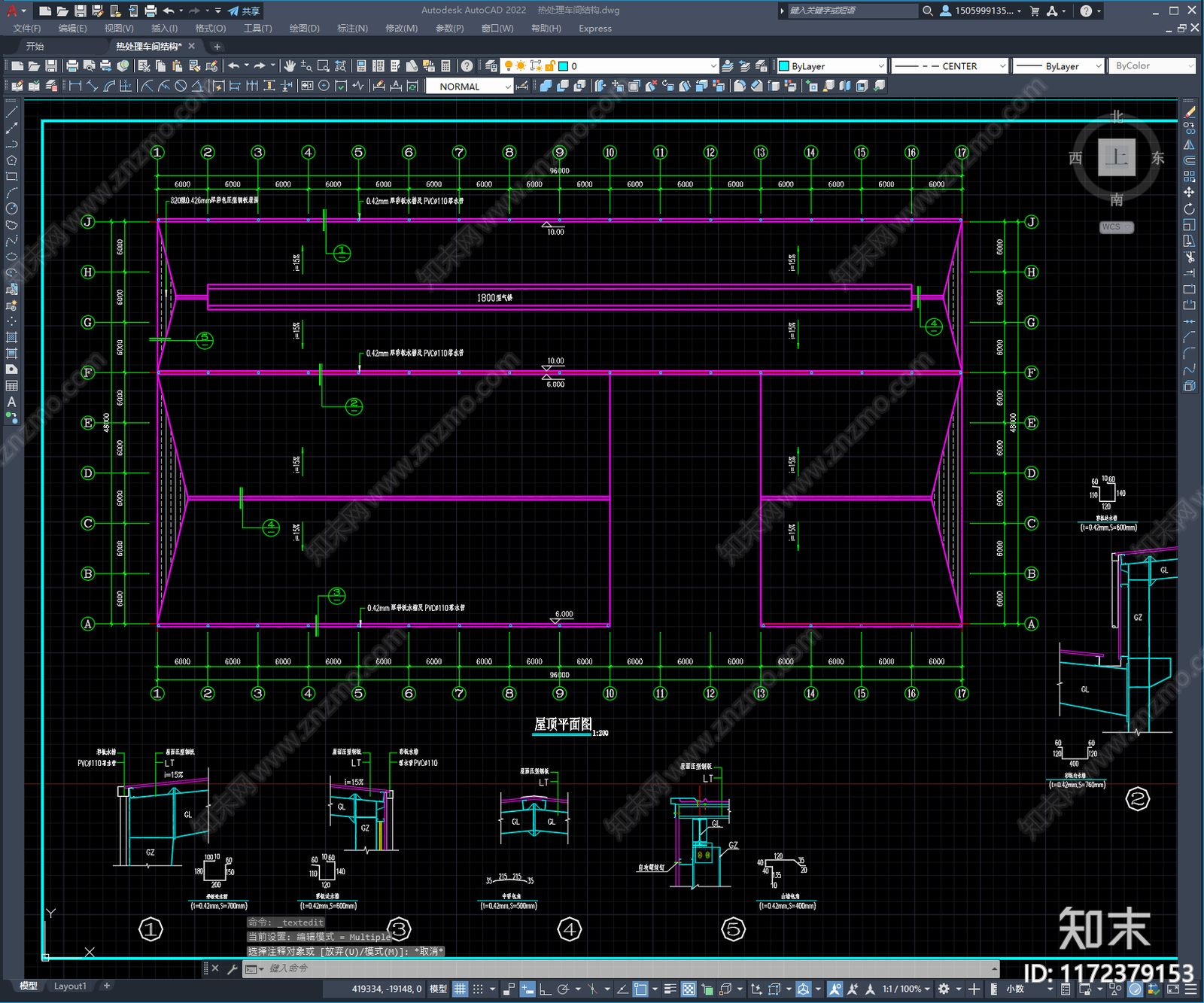1204x1003 pixels.
Task: Select the Hatch tool in draw toolbar
Action: tap(11, 337)
